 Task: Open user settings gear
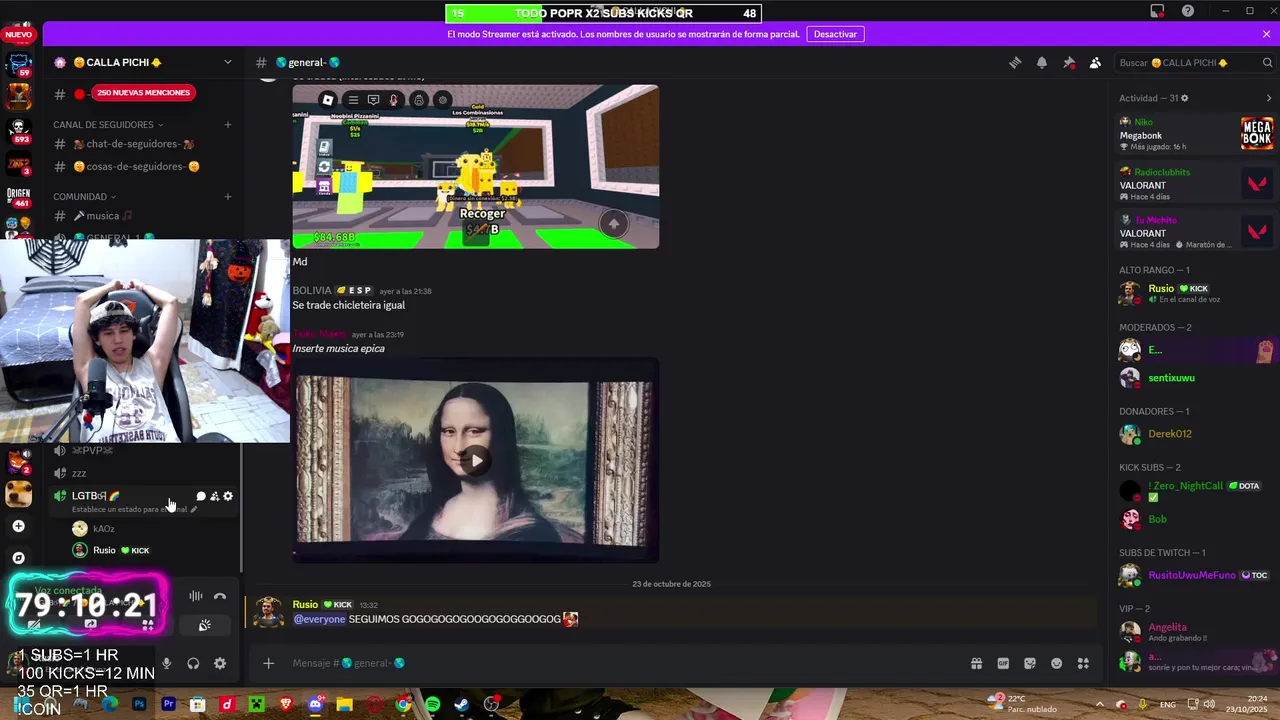pos(220,663)
